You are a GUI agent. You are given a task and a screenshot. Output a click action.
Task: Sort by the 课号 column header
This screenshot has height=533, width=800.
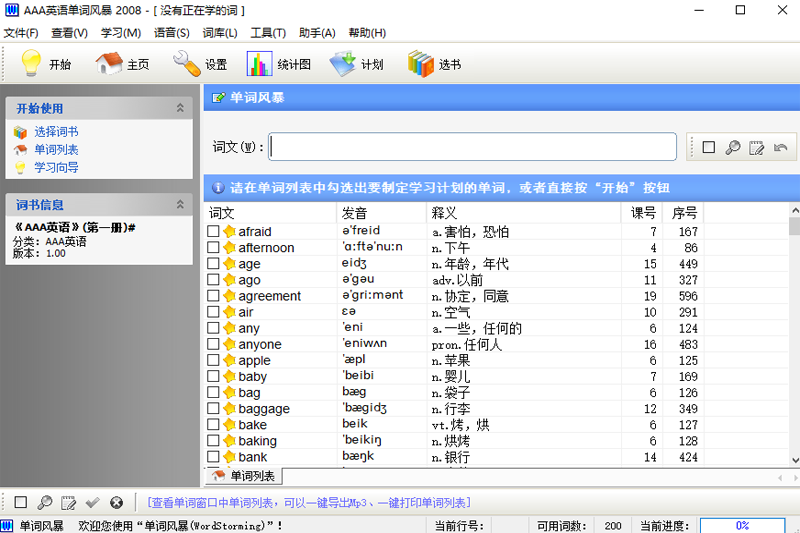(x=642, y=213)
